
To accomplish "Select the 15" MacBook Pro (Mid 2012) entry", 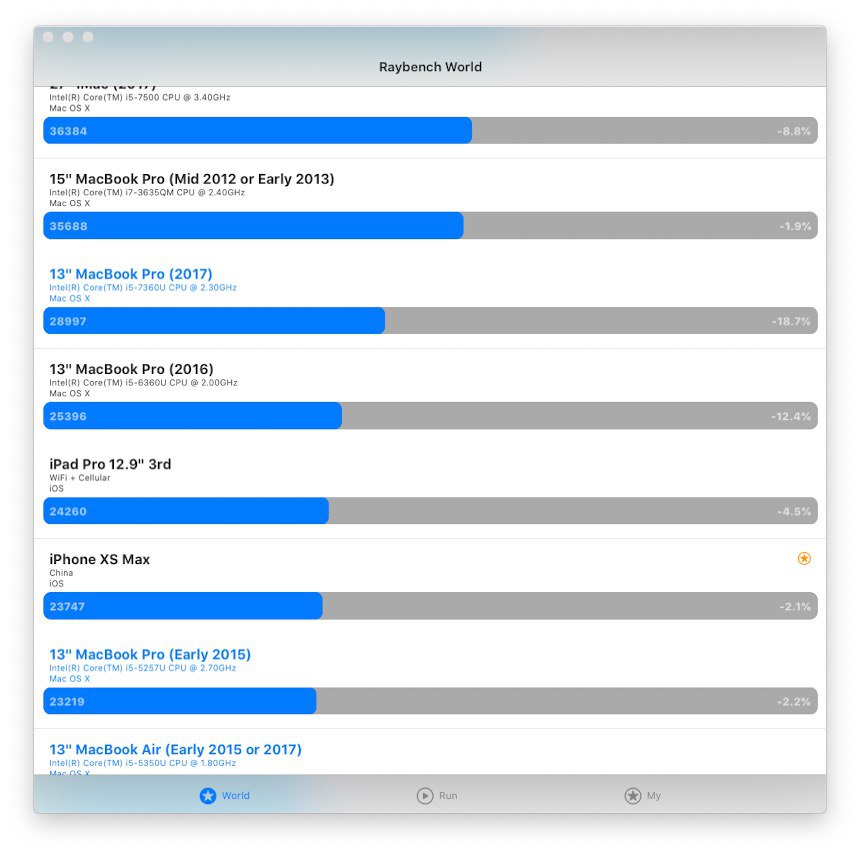I will point(191,179).
